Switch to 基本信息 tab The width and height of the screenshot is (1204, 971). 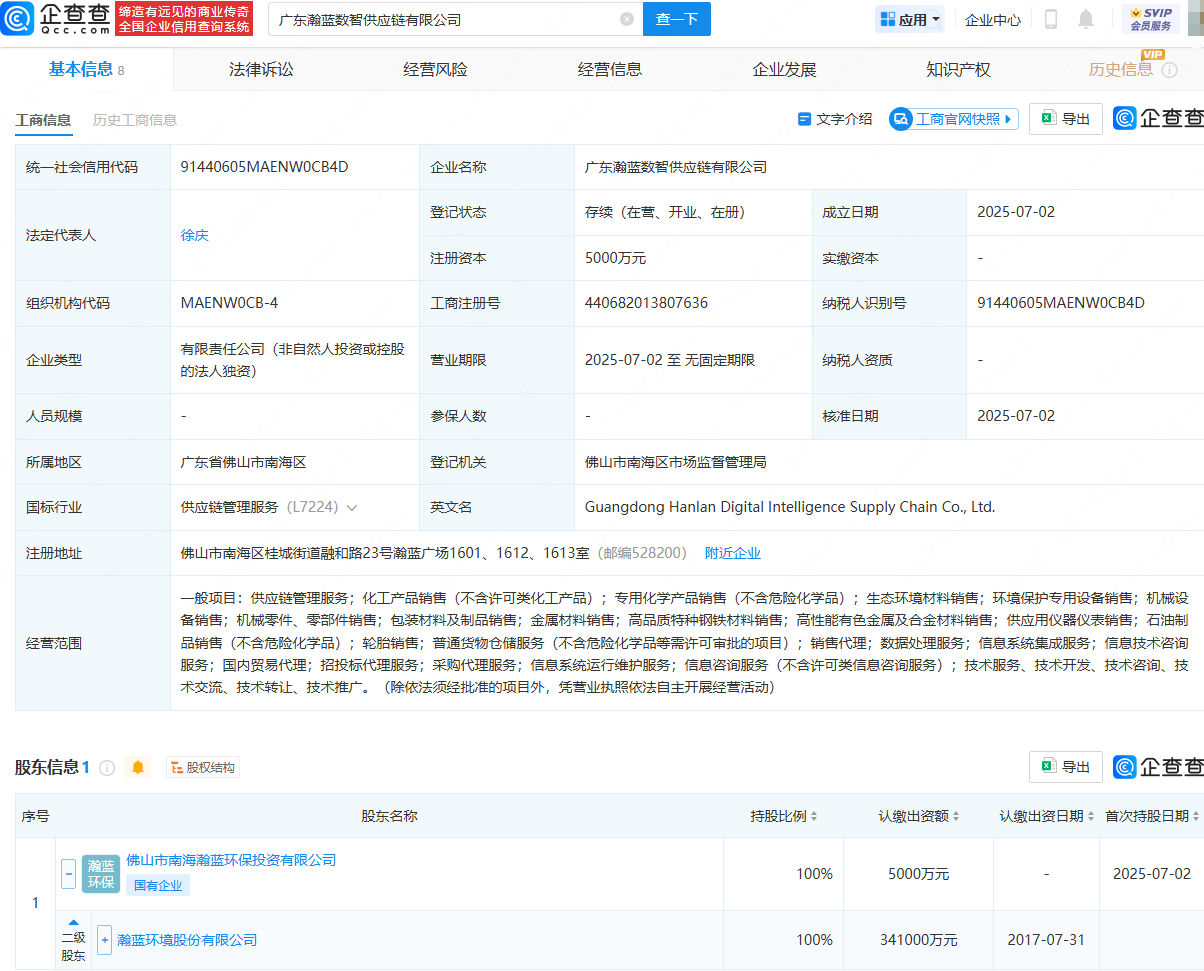point(87,69)
